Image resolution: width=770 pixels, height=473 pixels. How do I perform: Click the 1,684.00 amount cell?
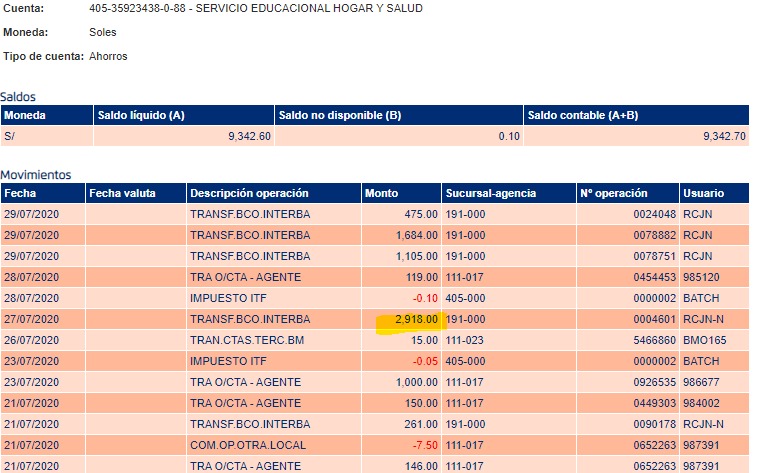click(x=417, y=235)
